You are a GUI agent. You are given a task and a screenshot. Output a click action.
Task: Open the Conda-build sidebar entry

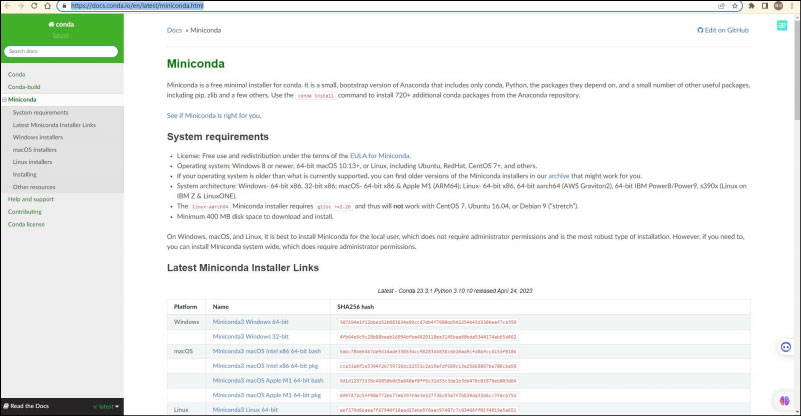click(x=24, y=87)
